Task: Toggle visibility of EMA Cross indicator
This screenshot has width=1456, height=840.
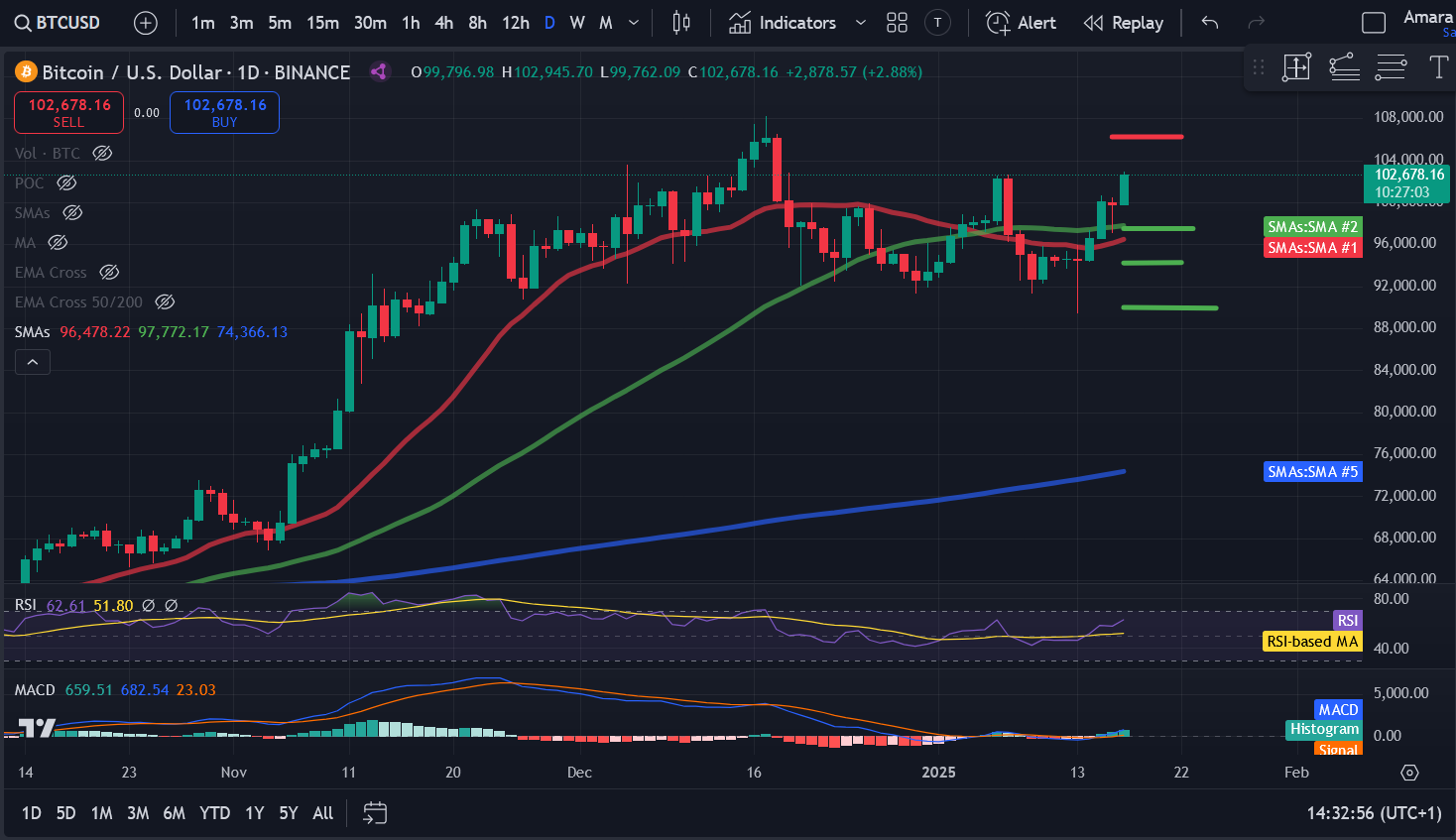Action: 109,272
